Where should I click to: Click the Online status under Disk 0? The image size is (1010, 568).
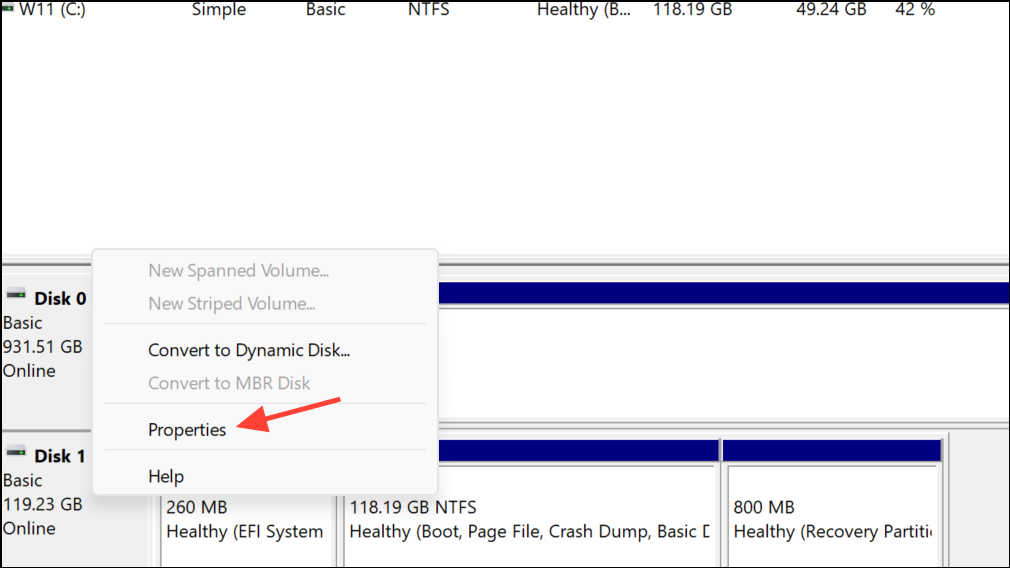(29, 371)
